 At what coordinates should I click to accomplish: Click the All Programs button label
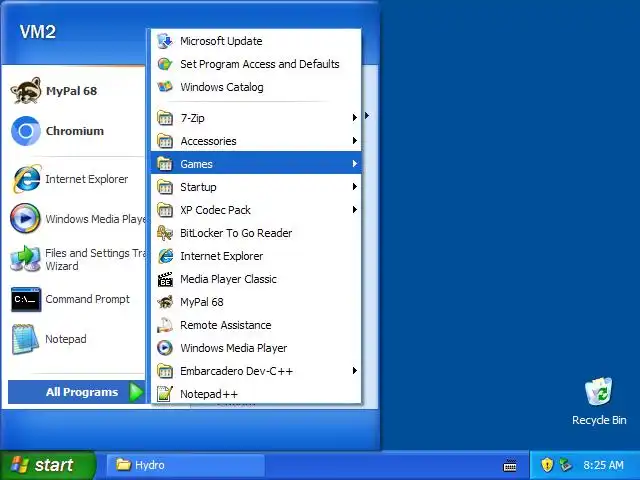tap(82, 392)
